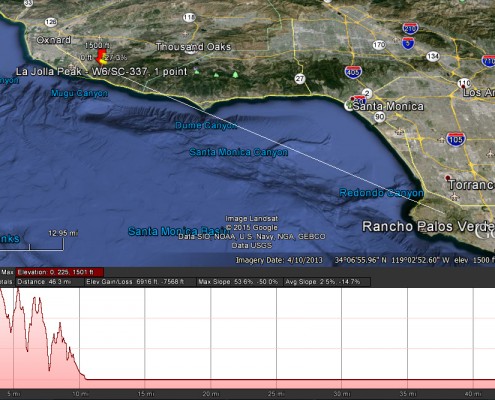Click the Interstate 405 highway shield

[x=353, y=72]
